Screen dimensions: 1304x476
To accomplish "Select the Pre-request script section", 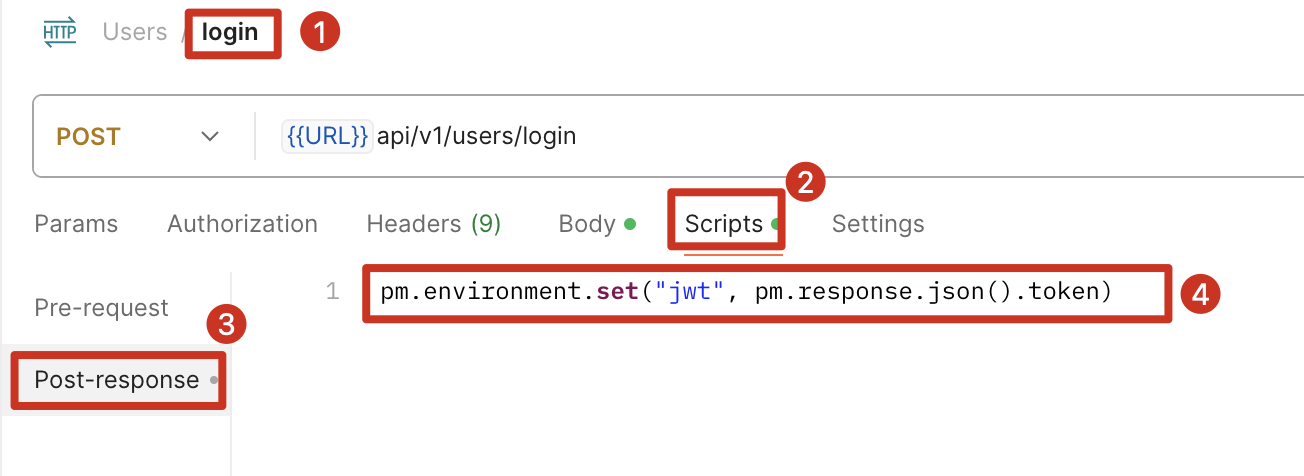I will (101, 308).
